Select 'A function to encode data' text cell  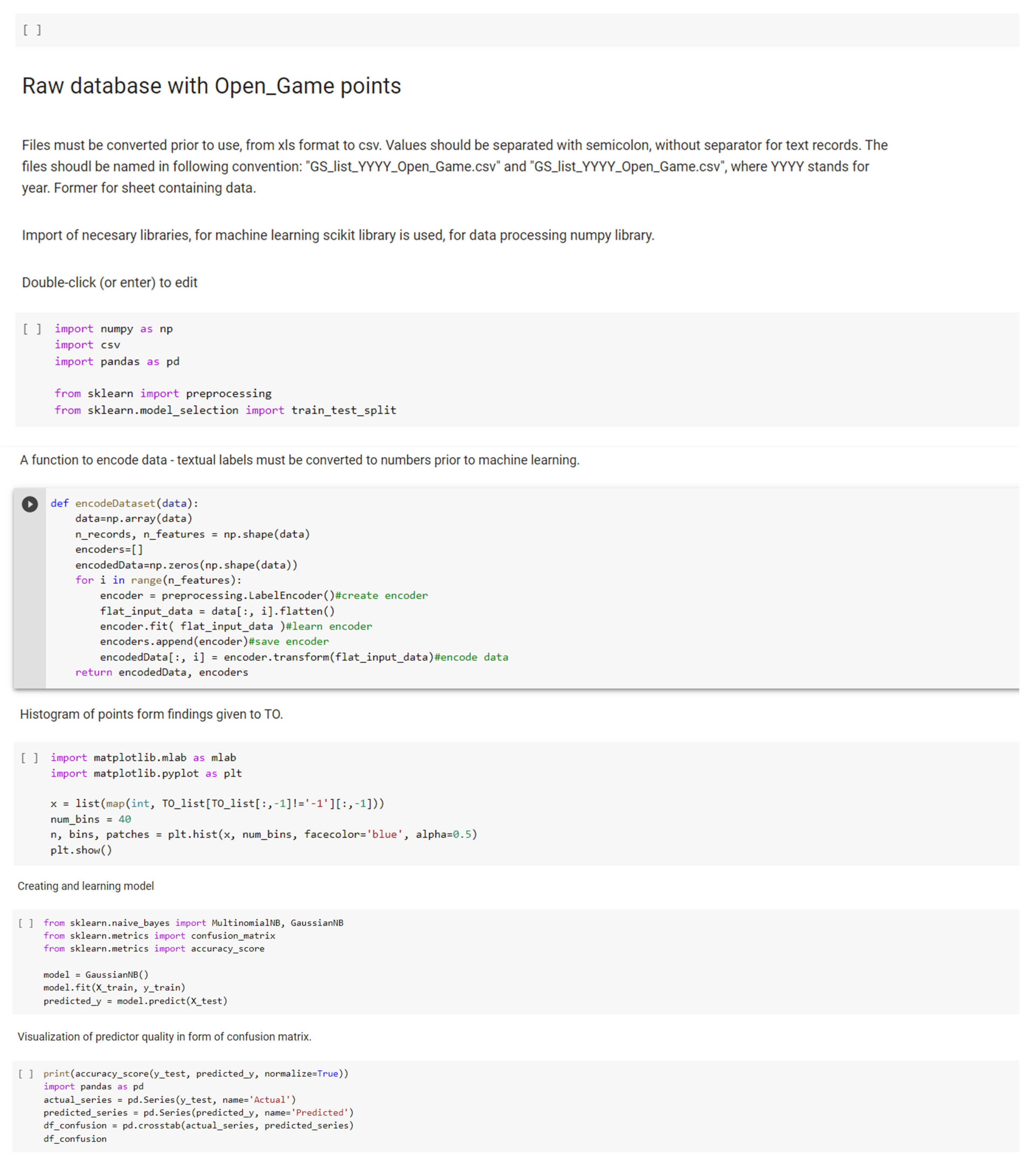pyautogui.click(x=299, y=460)
